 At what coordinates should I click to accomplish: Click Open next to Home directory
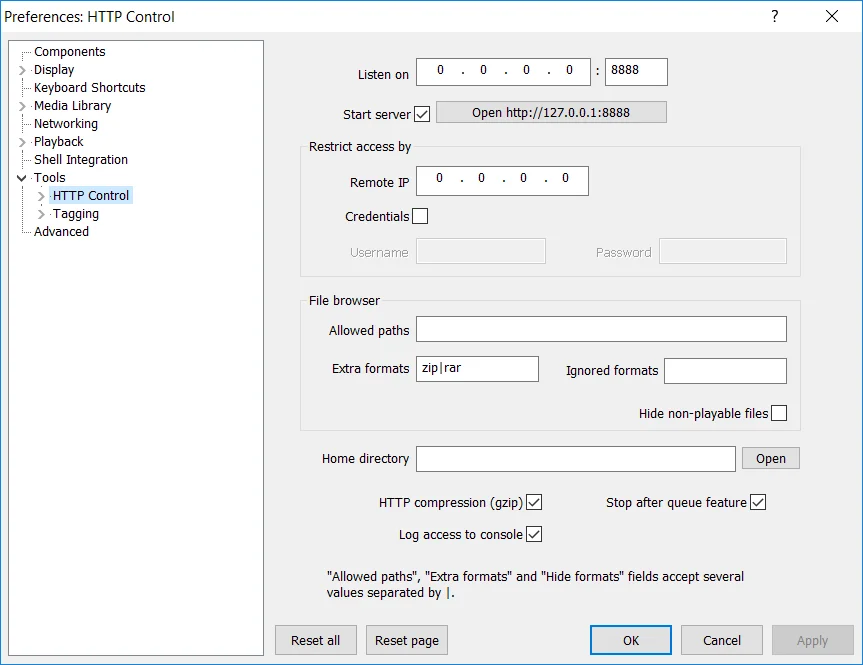770,458
